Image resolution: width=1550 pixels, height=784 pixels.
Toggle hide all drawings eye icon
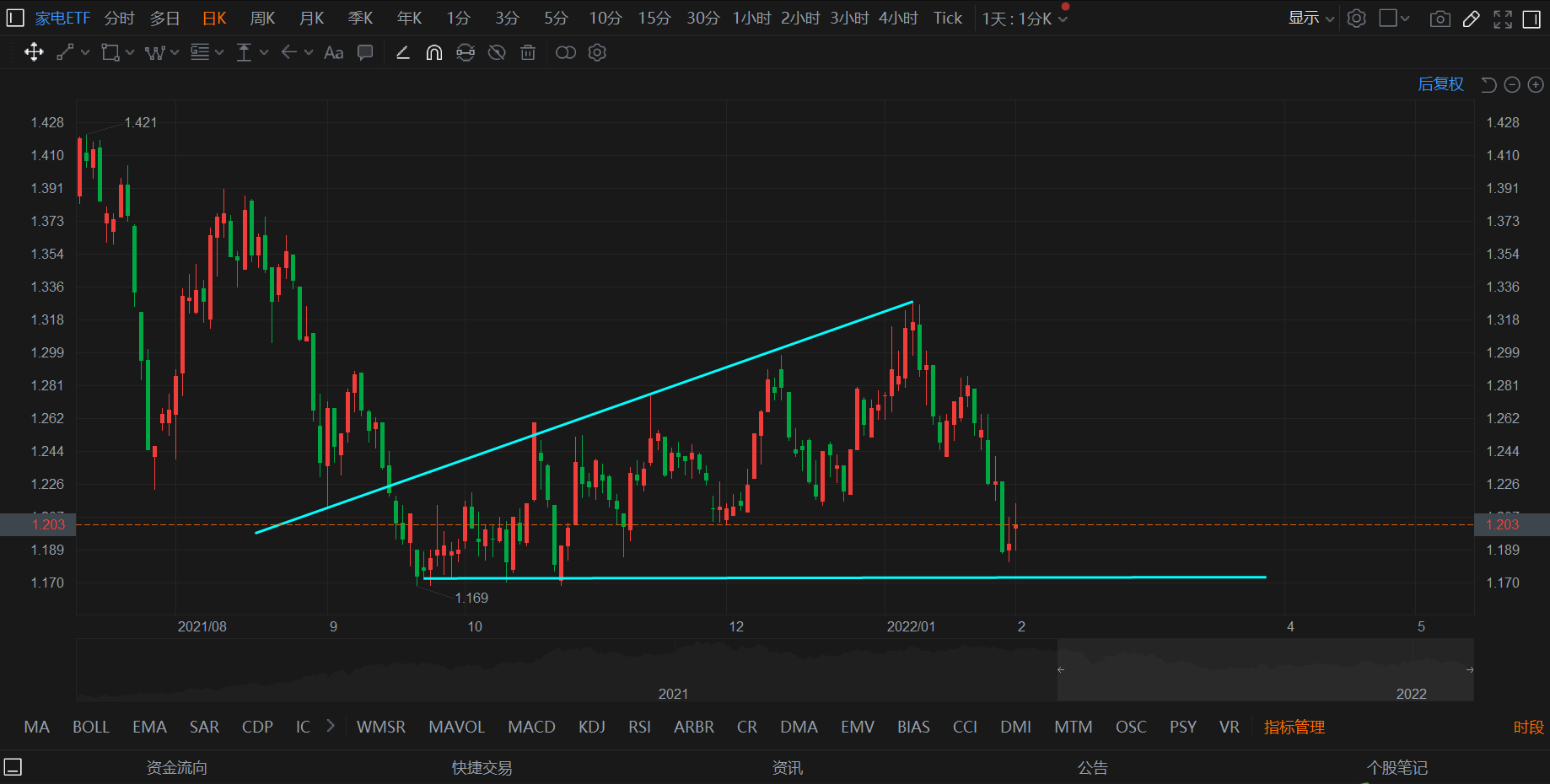(497, 52)
